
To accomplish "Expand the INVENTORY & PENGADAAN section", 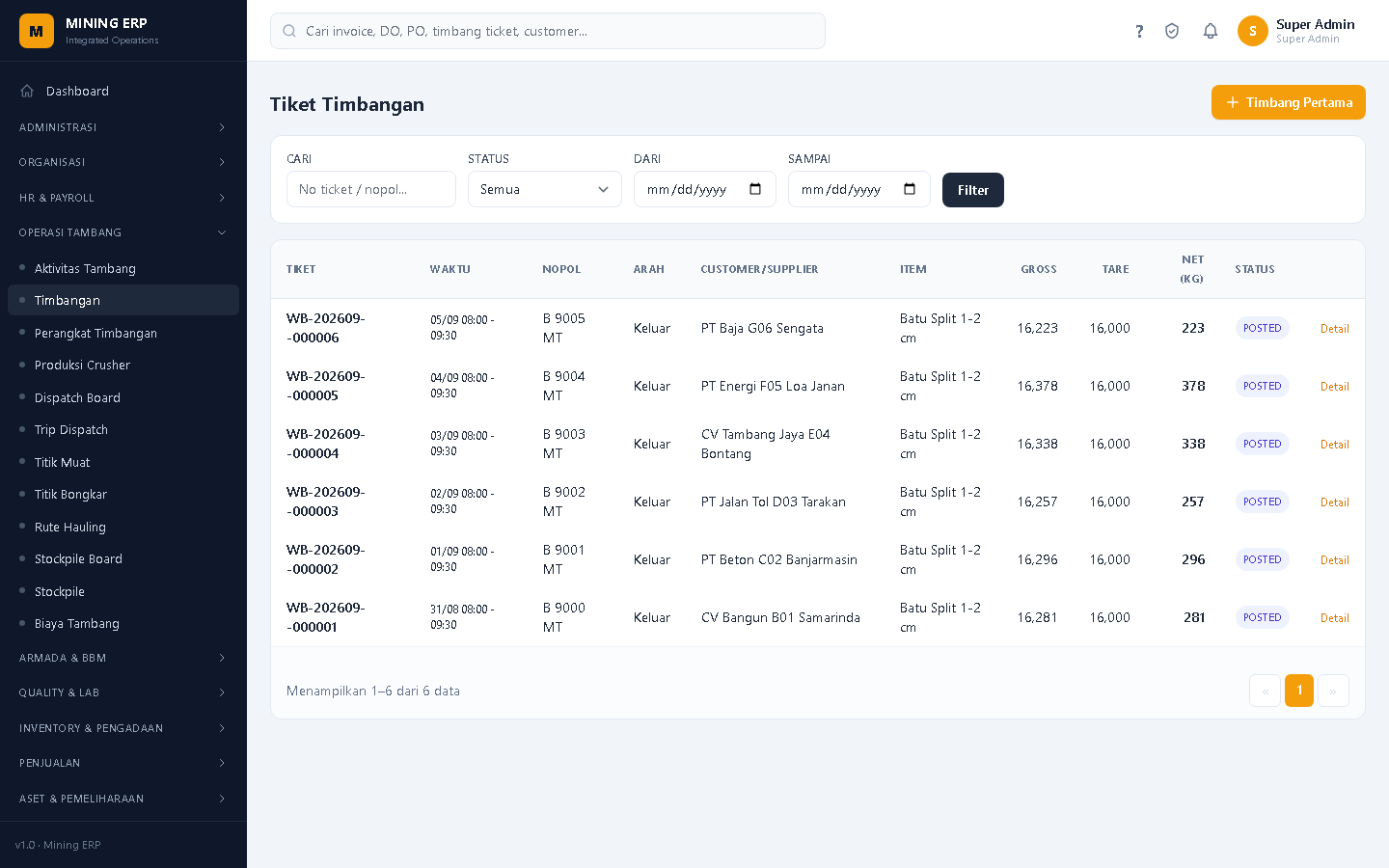I will [123, 728].
